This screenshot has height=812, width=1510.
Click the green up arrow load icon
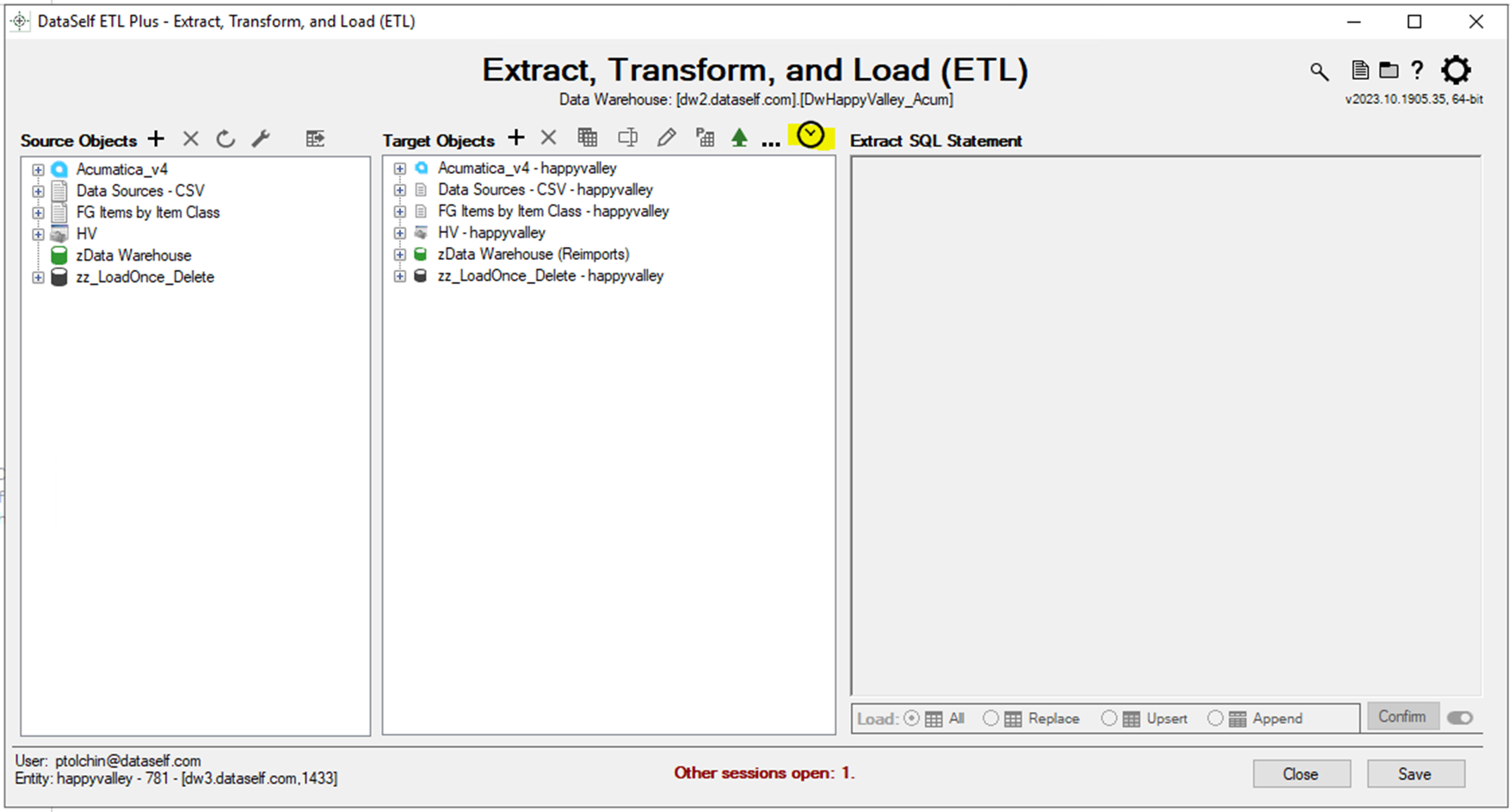click(x=739, y=138)
